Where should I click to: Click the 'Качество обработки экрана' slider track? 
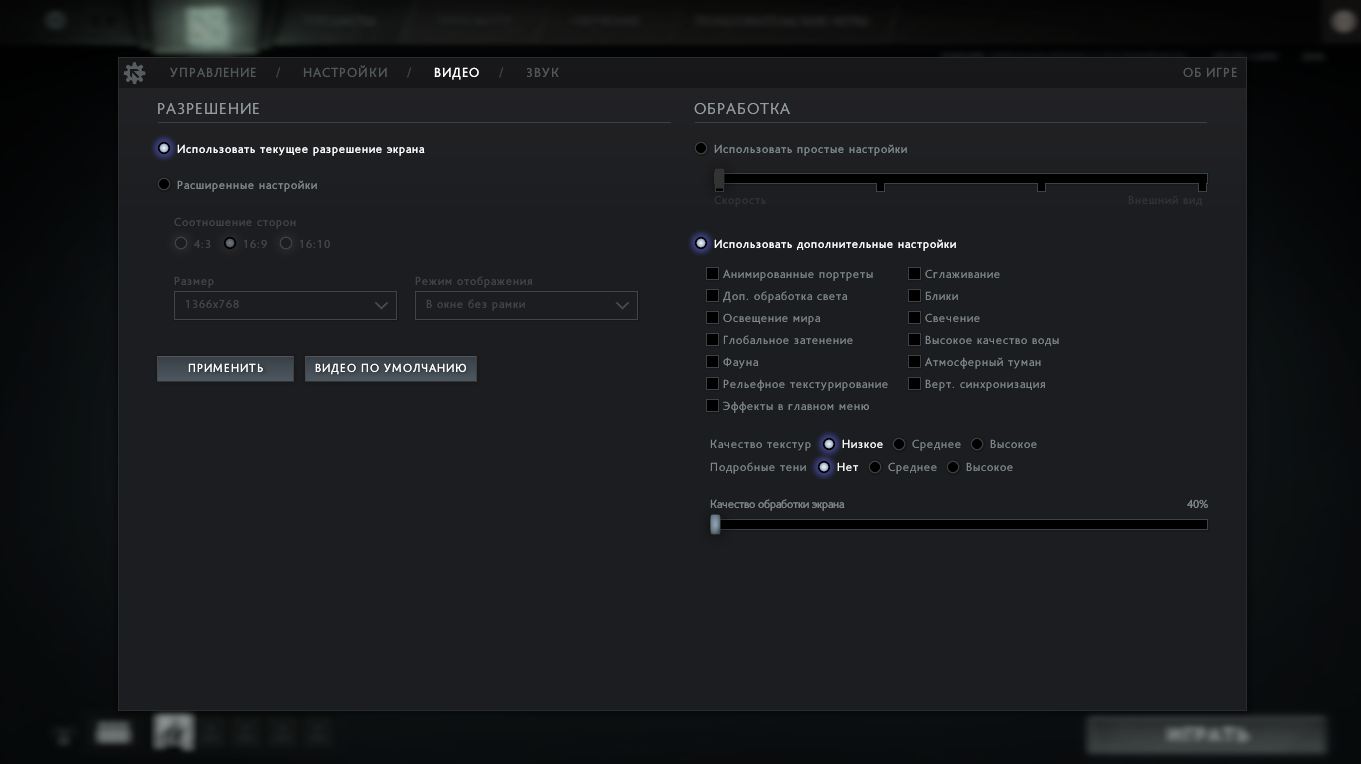click(959, 524)
